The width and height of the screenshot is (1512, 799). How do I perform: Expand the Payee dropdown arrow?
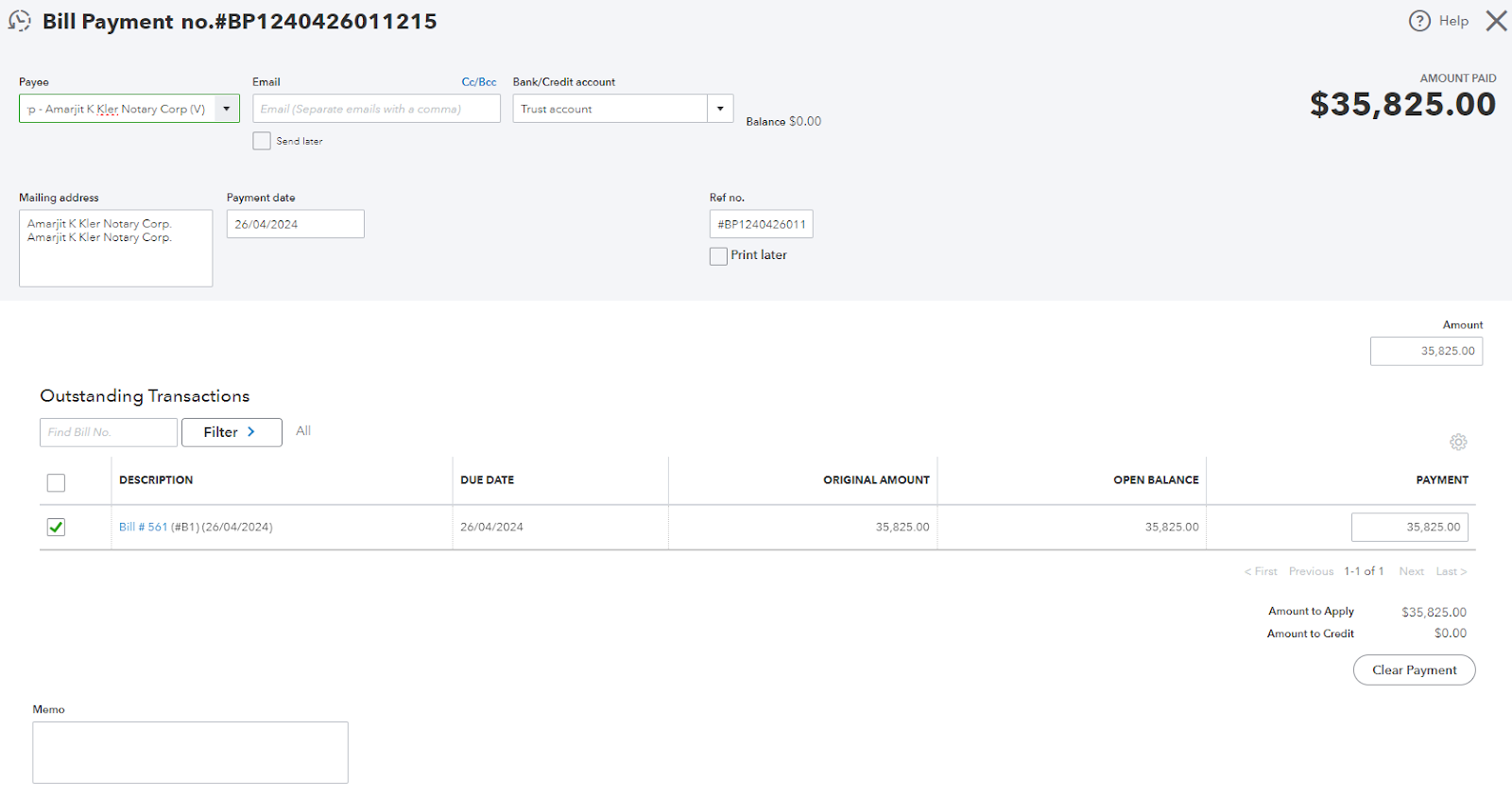tap(227, 109)
